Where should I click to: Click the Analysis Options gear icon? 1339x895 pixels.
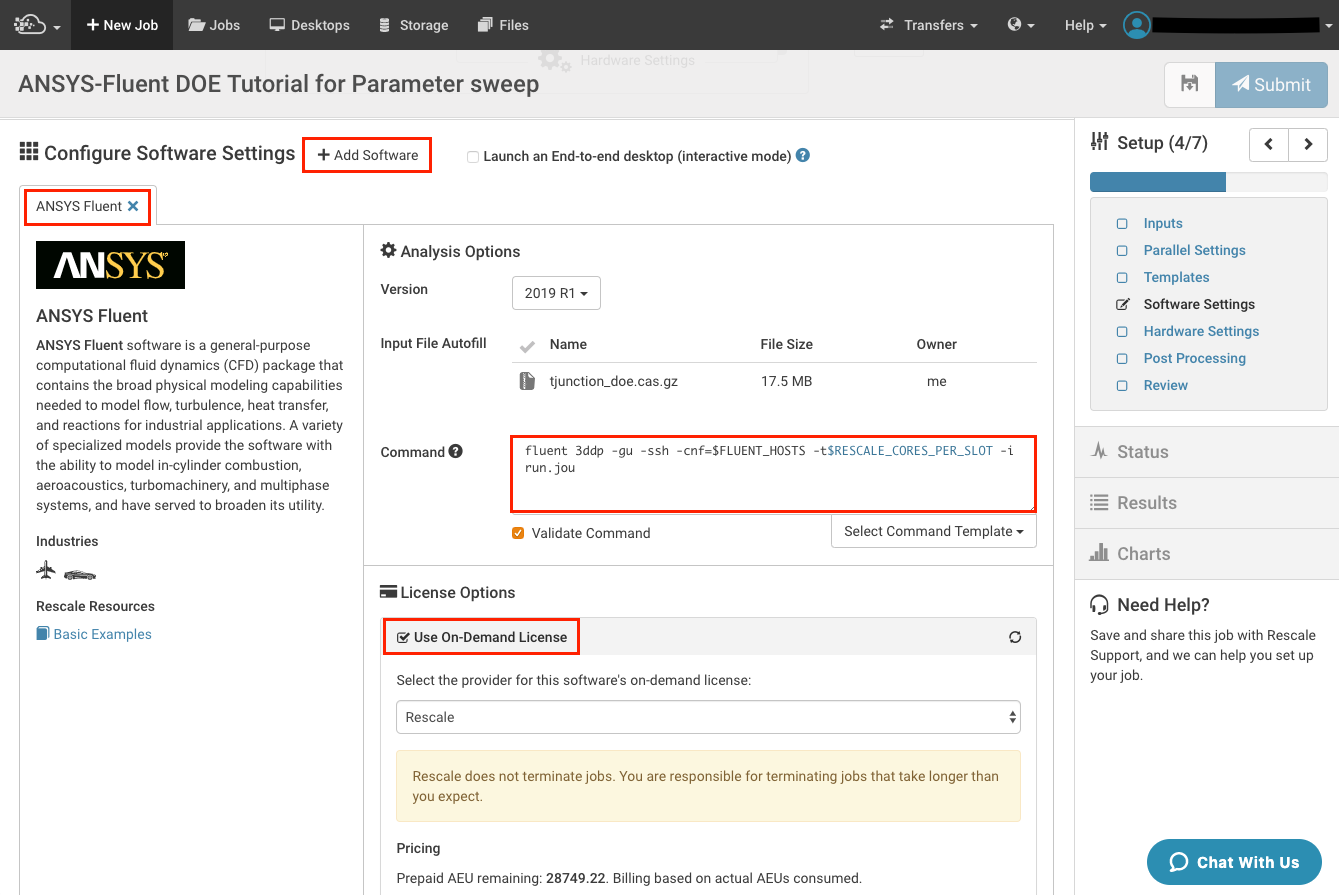click(389, 250)
